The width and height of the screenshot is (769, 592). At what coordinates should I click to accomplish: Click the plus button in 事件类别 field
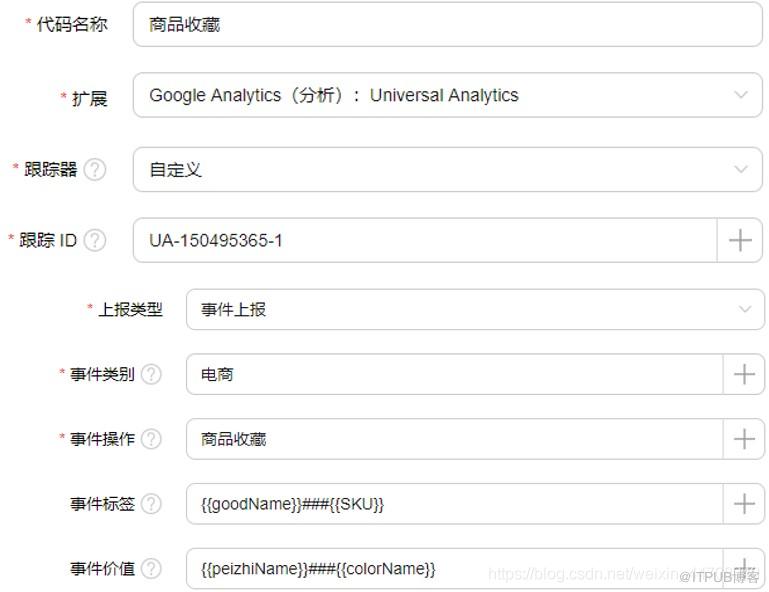pyautogui.click(x=744, y=374)
